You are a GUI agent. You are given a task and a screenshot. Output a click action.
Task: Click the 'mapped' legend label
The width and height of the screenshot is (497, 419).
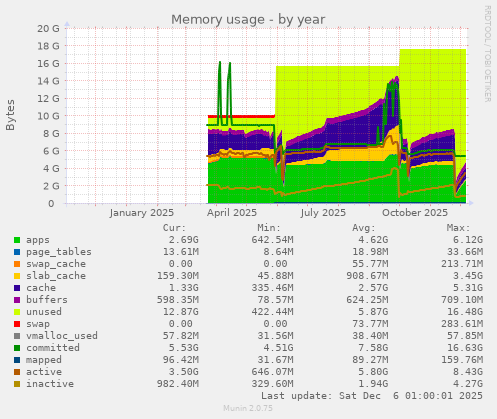point(44,360)
